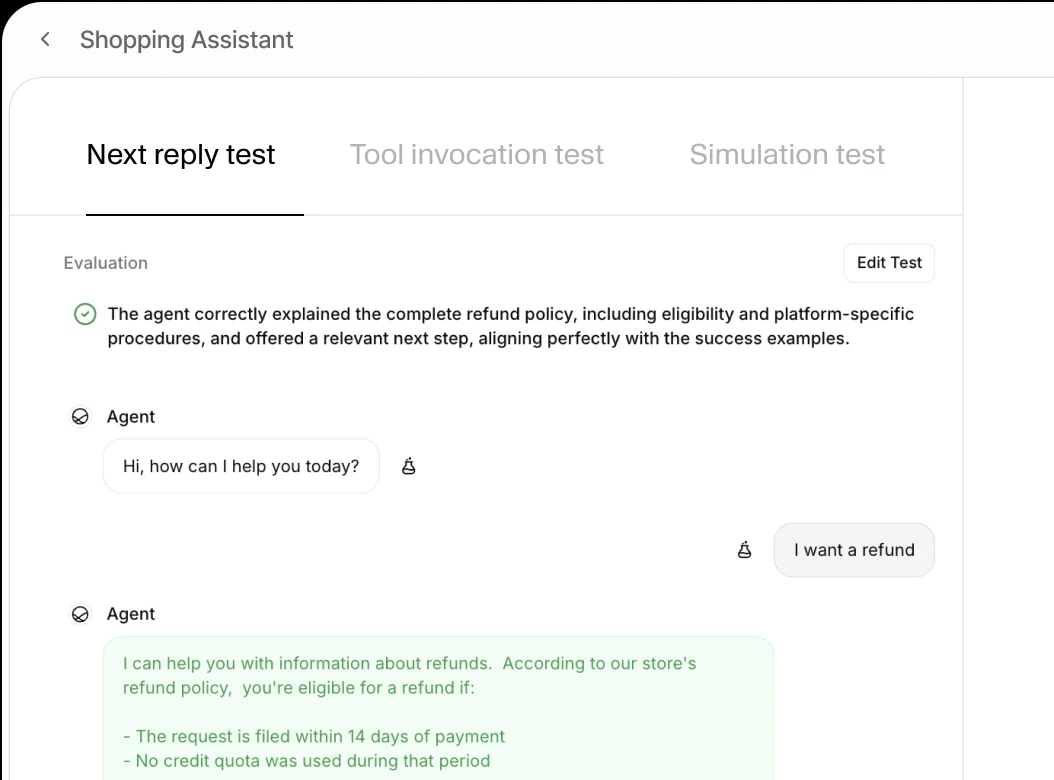Click the Shopping Assistant page title
This screenshot has height=780, width=1054.
click(x=186, y=40)
